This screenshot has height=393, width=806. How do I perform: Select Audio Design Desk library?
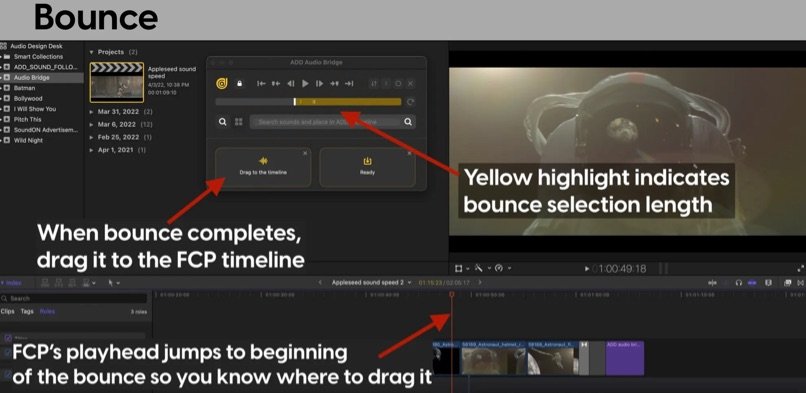point(36,46)
